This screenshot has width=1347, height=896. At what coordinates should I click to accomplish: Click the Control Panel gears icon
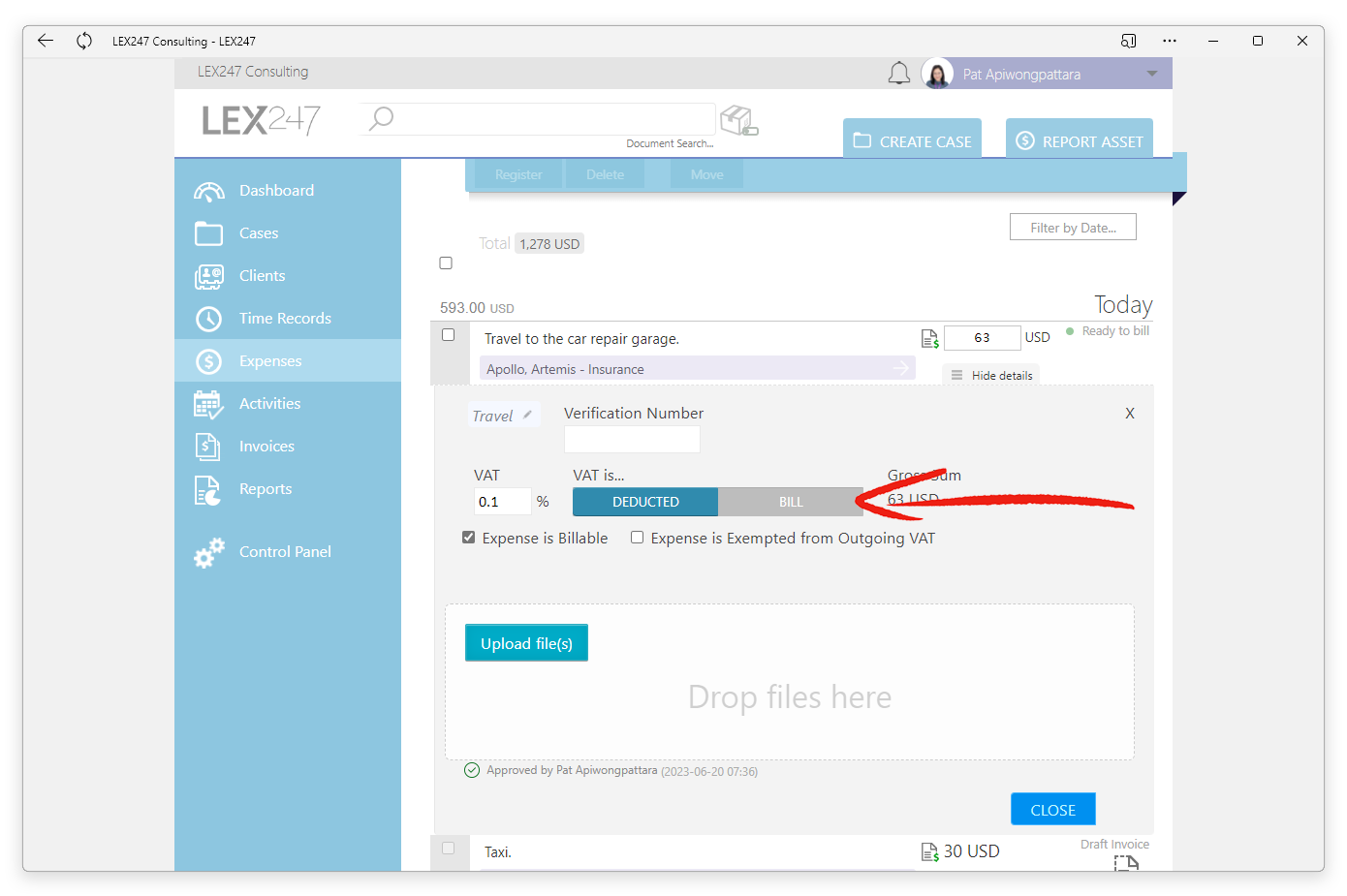click(208, 552)
